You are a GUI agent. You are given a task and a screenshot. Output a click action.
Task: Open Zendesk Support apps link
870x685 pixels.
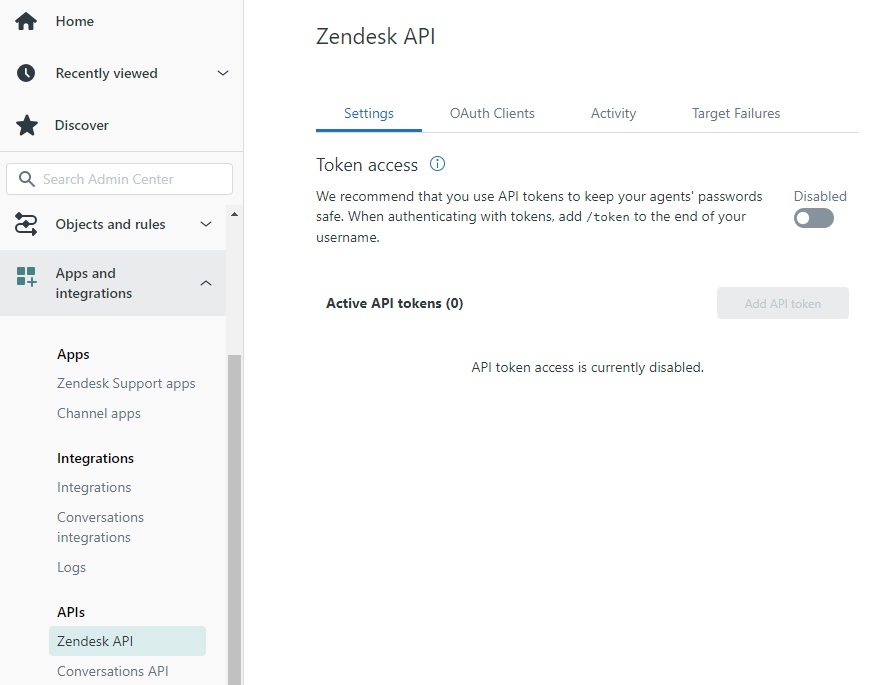coord(126,383)
